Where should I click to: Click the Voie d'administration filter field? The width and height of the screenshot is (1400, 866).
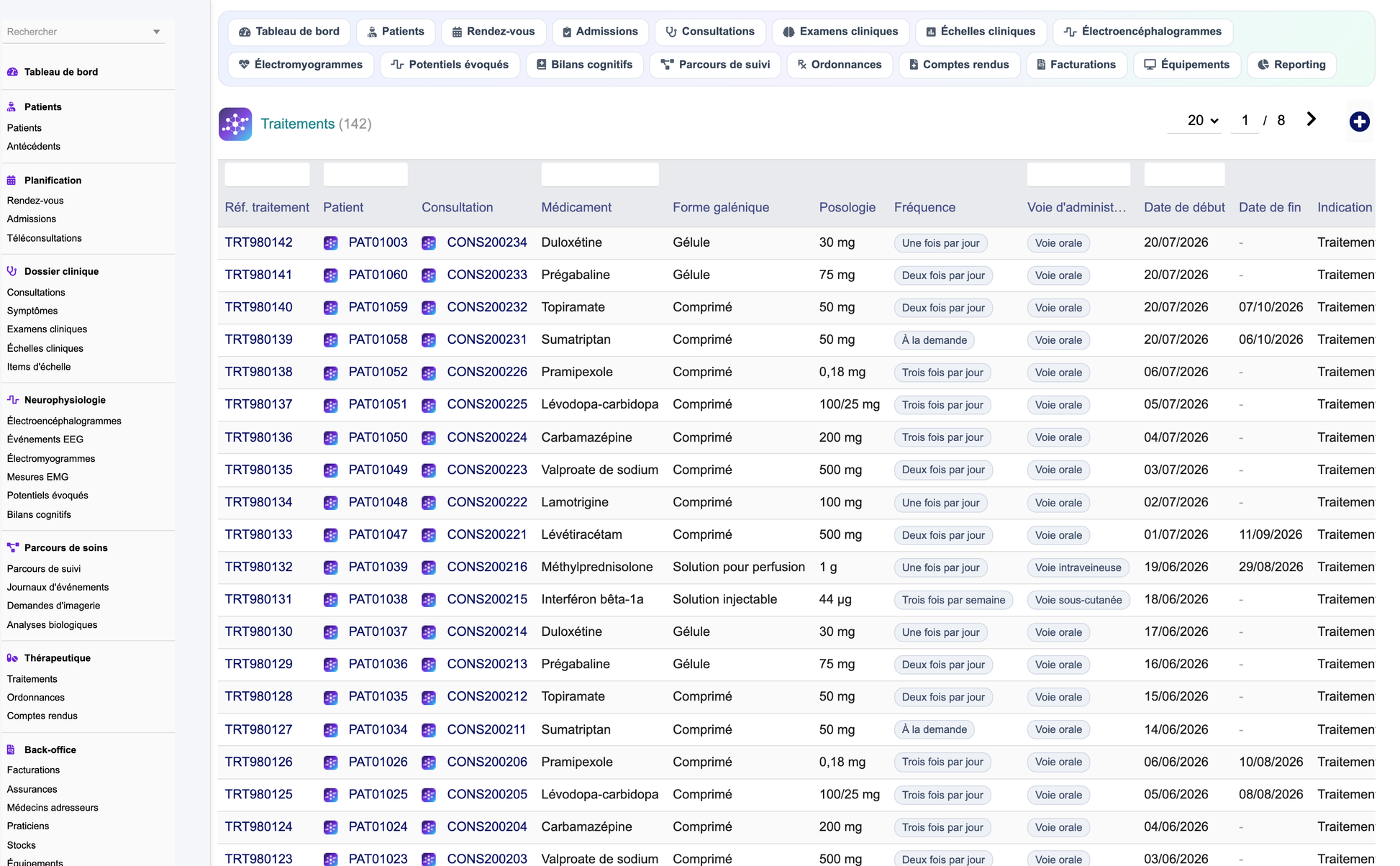pyautogui.click(x=1078, y=175)
